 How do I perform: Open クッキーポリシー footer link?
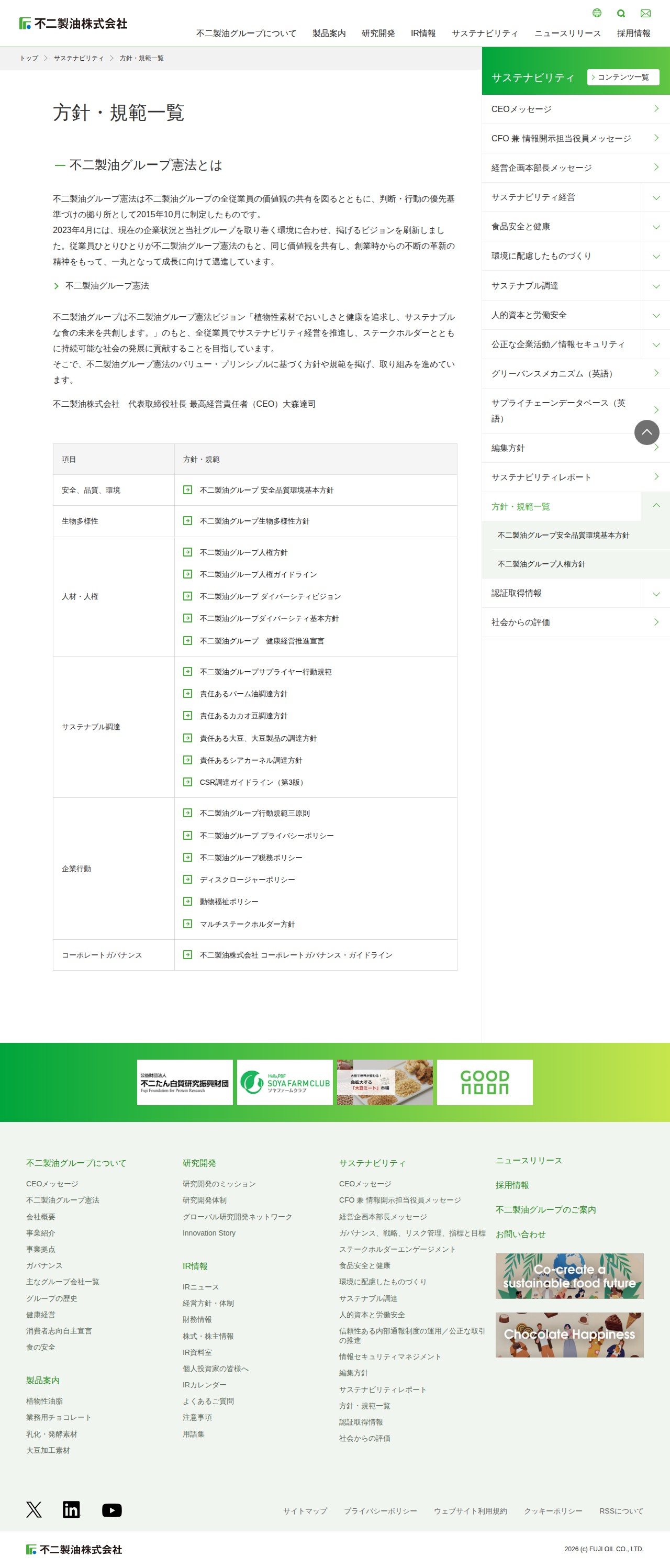pos(553,1511)
